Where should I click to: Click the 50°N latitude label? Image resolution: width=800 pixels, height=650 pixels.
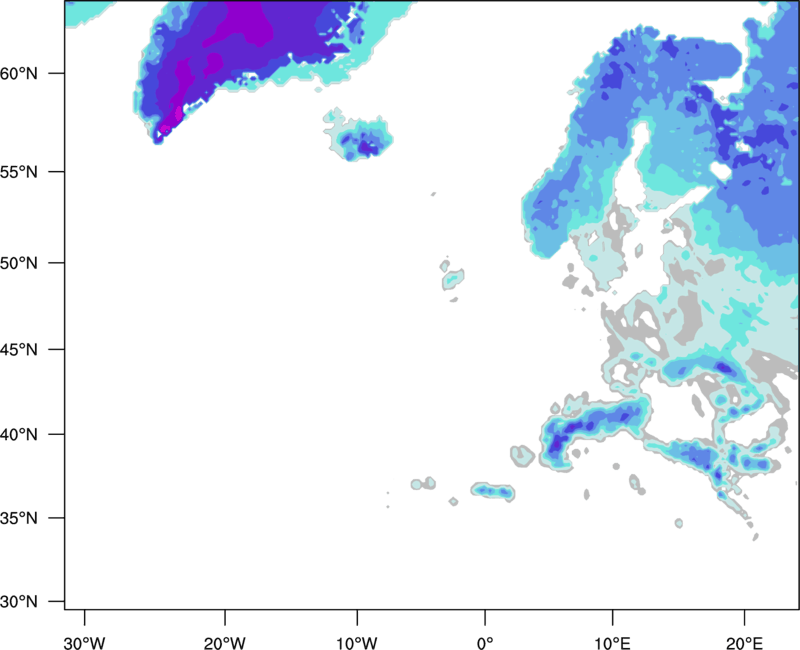pyautogui.click(x=19, y=263)
